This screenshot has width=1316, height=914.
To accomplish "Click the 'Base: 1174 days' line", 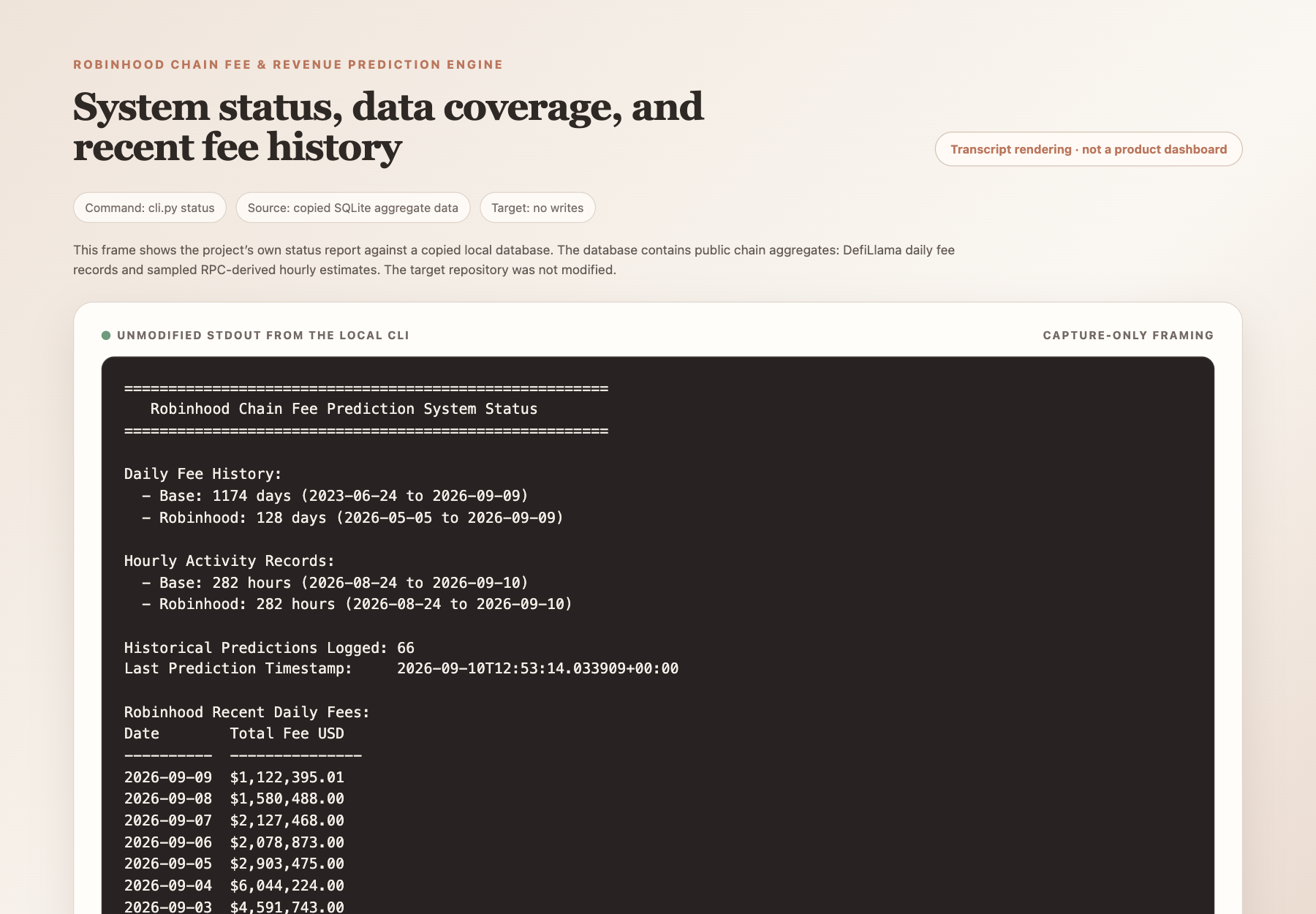I will click(x=335, y=496).
